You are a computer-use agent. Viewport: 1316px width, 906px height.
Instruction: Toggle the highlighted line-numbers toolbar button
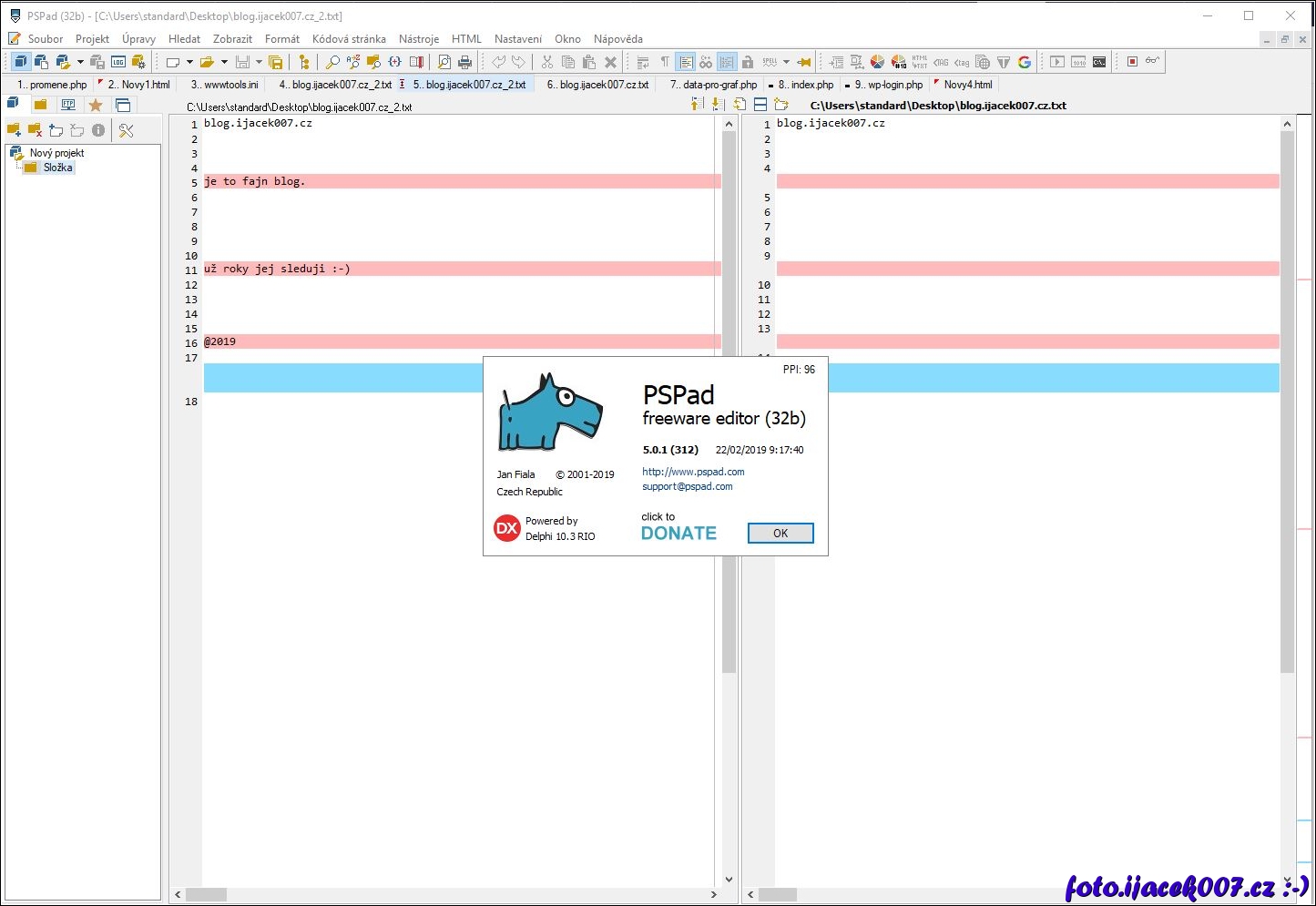[x=726, y=62]
